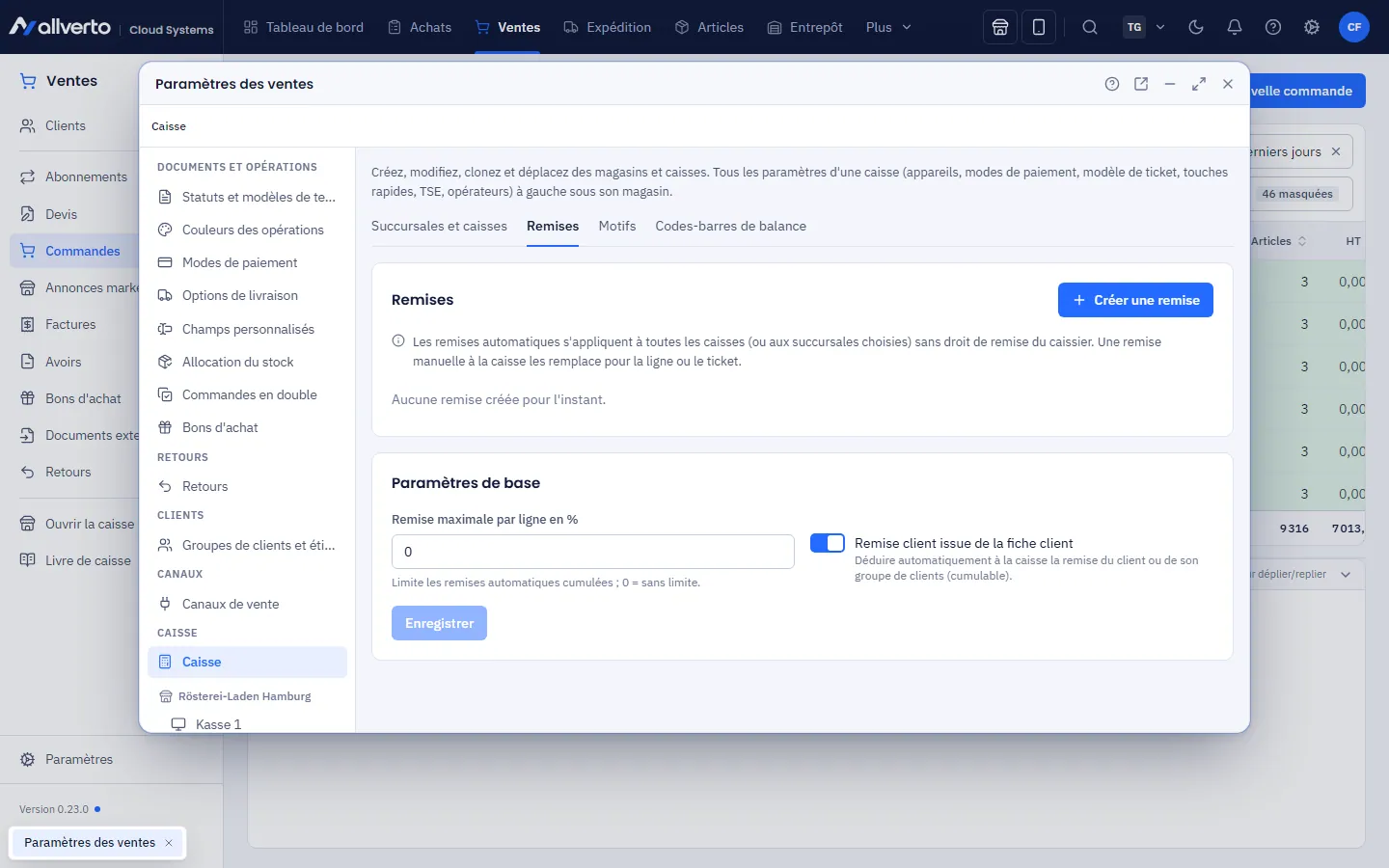1389x868 pixels.
Task: Open Champs personnalisés settings
Action: click(x=247, y=329)
